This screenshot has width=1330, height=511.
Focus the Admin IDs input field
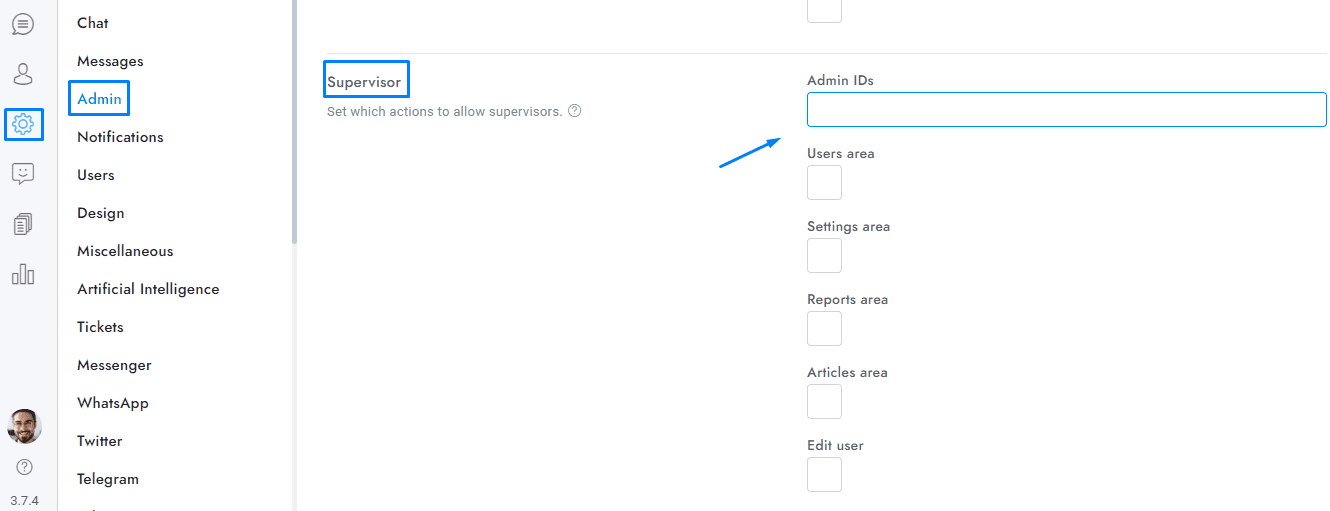point(1066,110)
